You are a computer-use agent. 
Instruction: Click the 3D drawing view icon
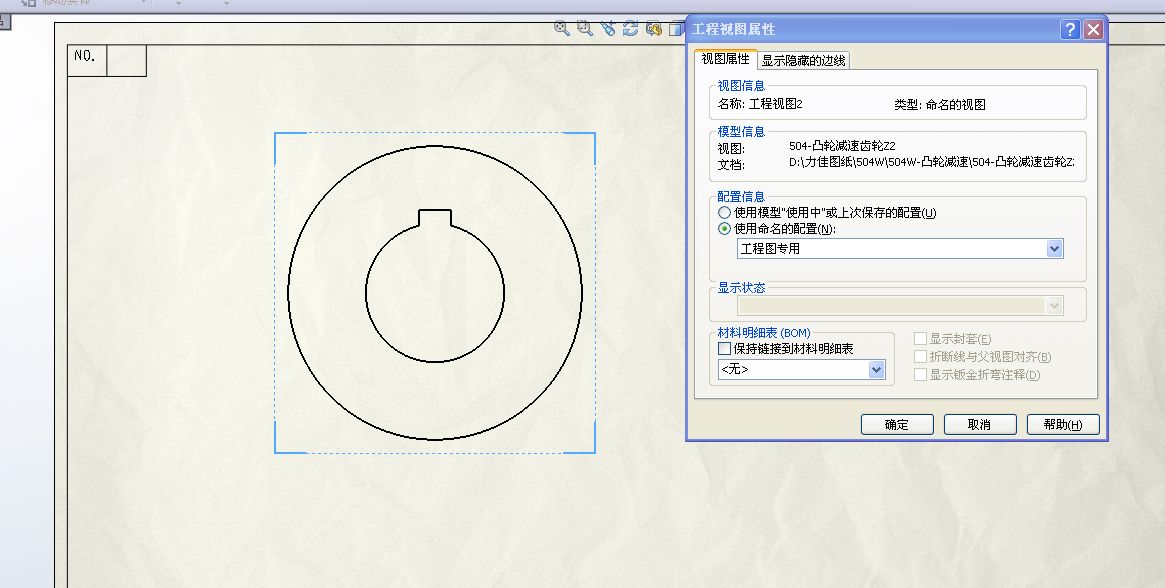pos(654,28)
